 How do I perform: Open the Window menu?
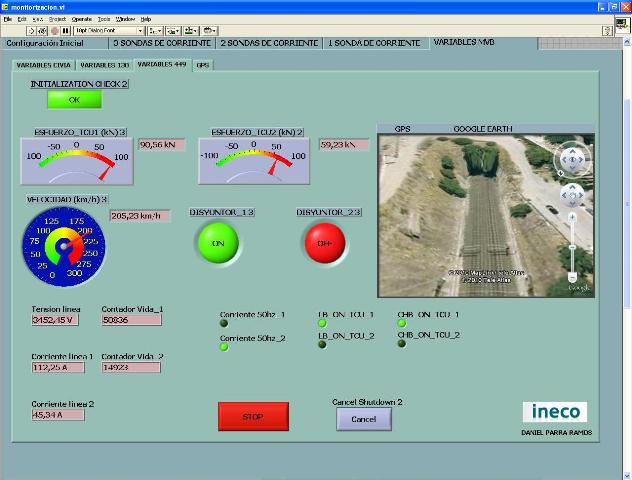[x=125, y=19]
